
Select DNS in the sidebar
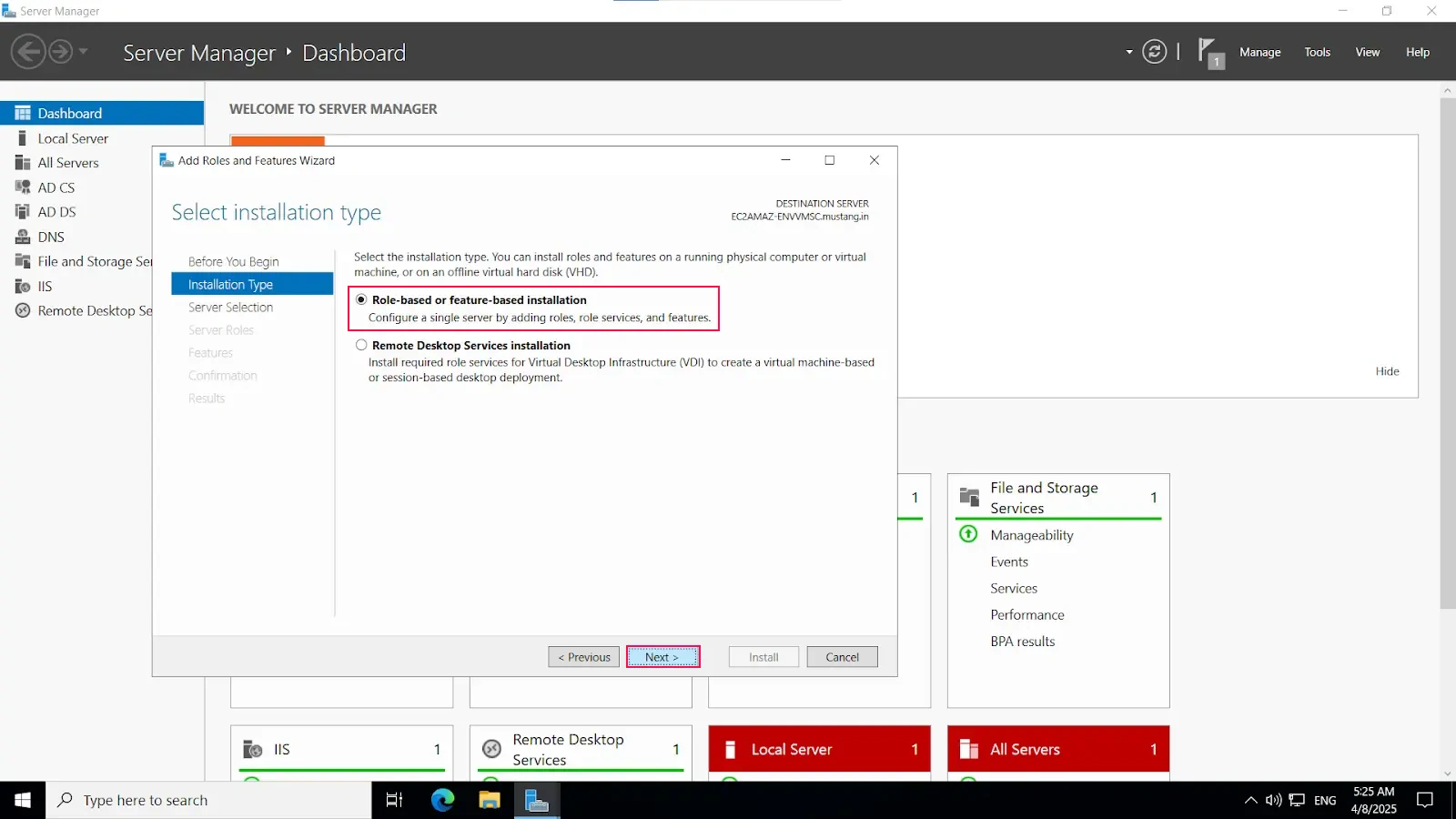click(50, 237)
